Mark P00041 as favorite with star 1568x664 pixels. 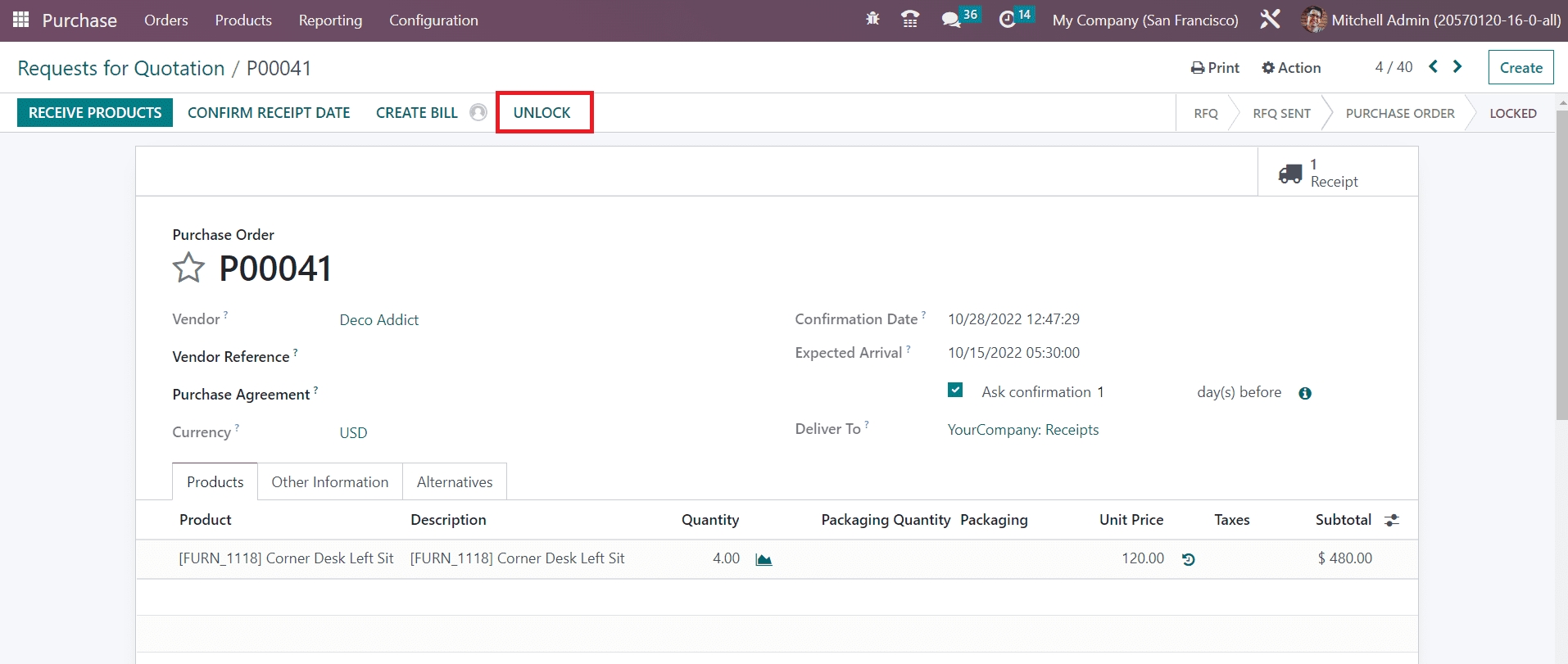188,268
